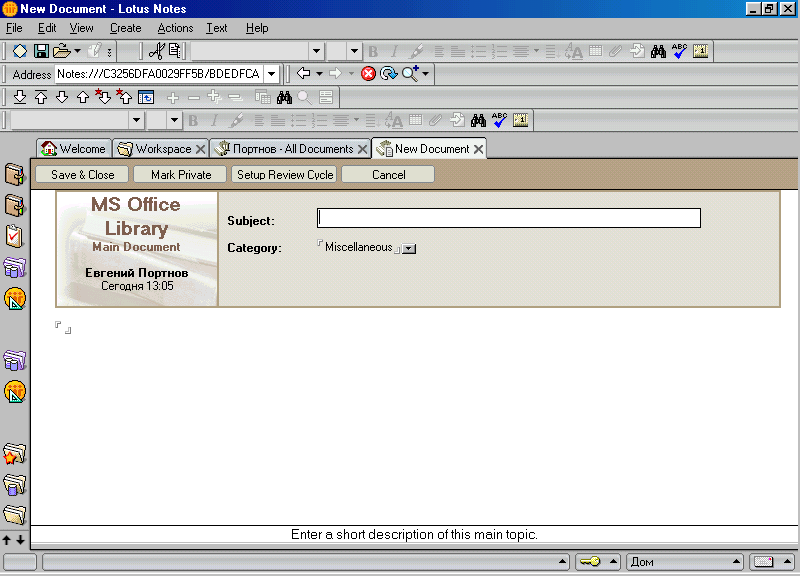Open the first bookmark icon in sidebar
This screenshot has height=576, width=800.
tap(14, 174)
